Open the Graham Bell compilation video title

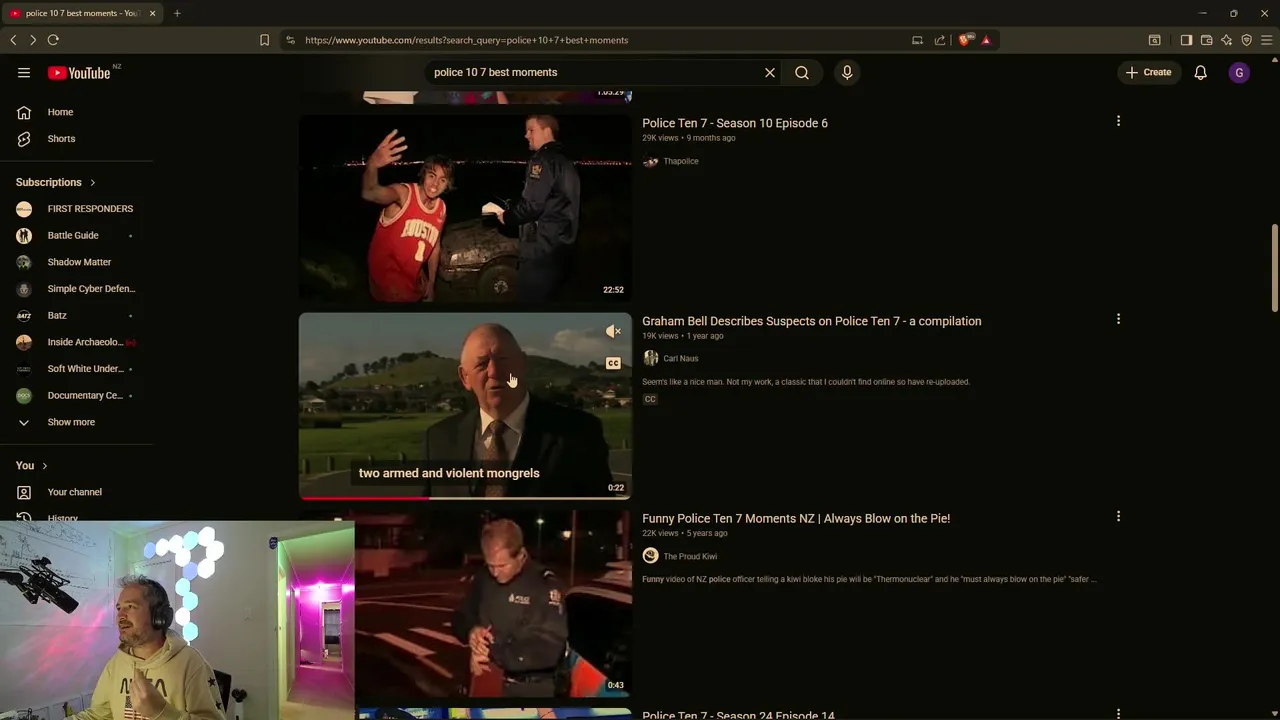pyautogui.click(x=811, y=321)
